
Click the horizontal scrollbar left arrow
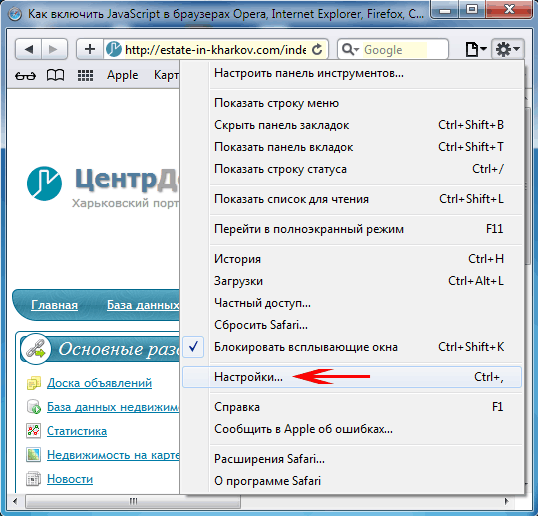(15, 501)
